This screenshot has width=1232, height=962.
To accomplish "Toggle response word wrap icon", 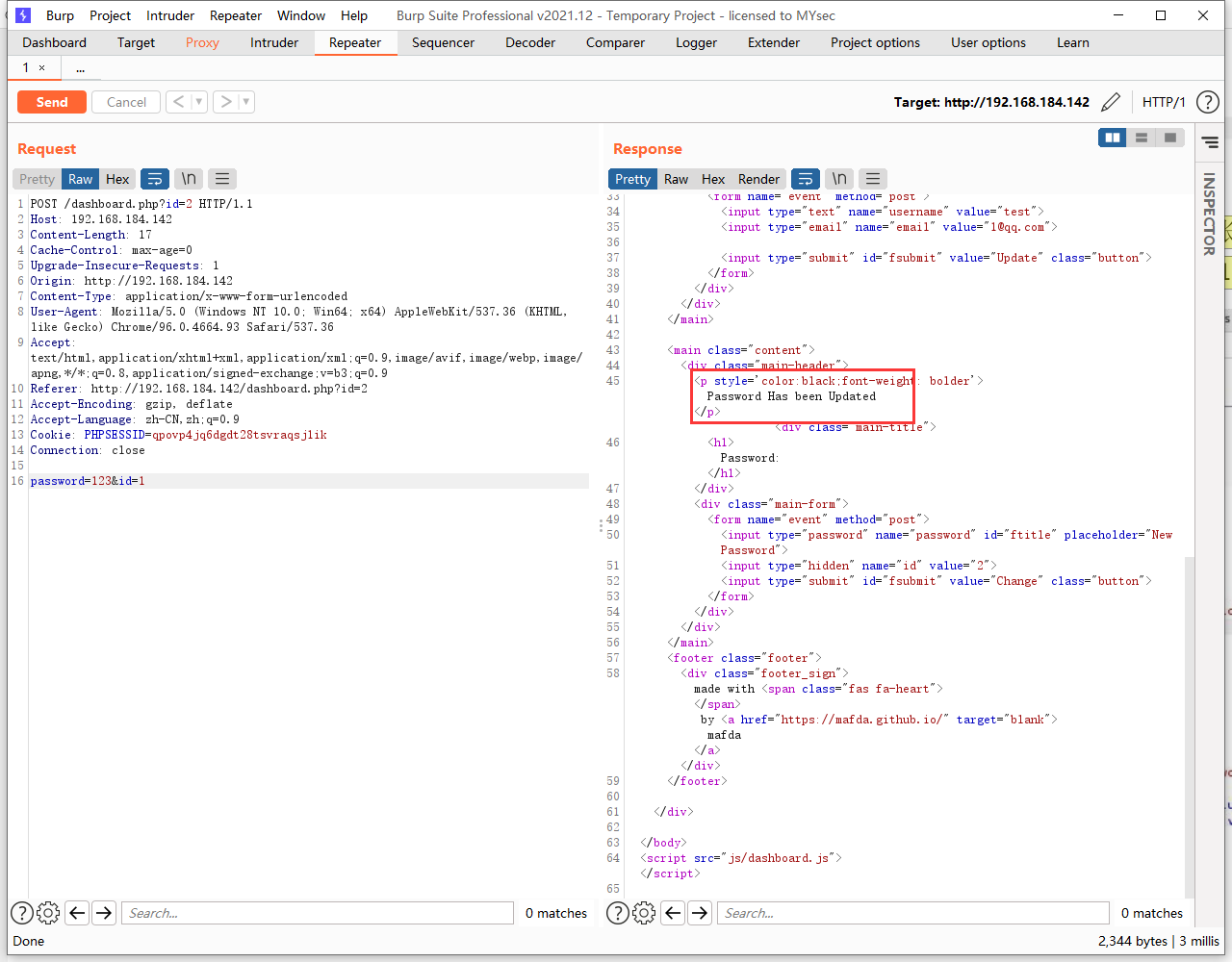I will pyautogui.click(x=806, y=179).
